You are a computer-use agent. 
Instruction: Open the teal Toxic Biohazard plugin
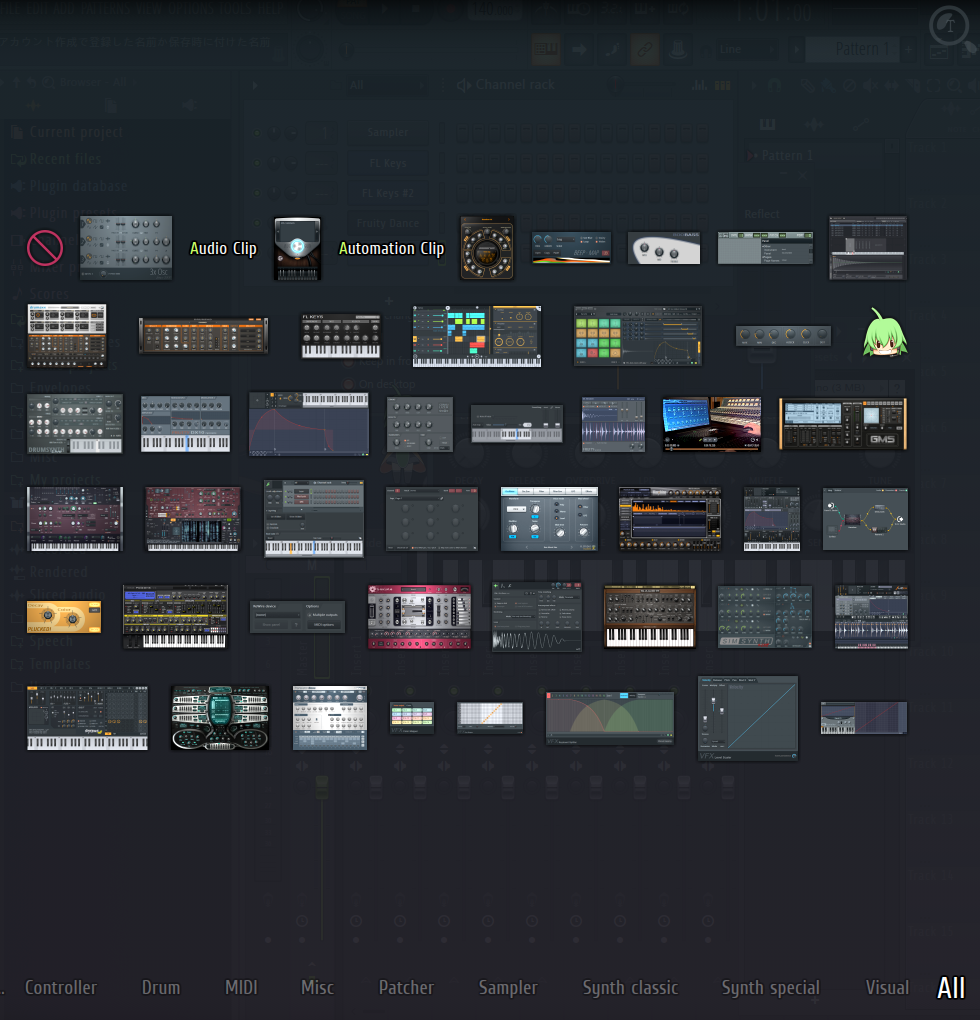click(220, 718)
